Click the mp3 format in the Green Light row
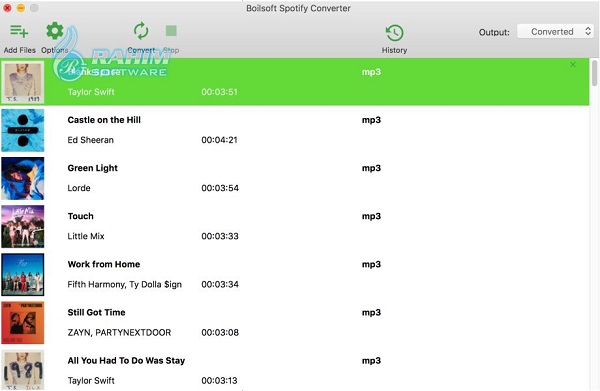Viewport: 600px width, 391px height. coord(371,169)
